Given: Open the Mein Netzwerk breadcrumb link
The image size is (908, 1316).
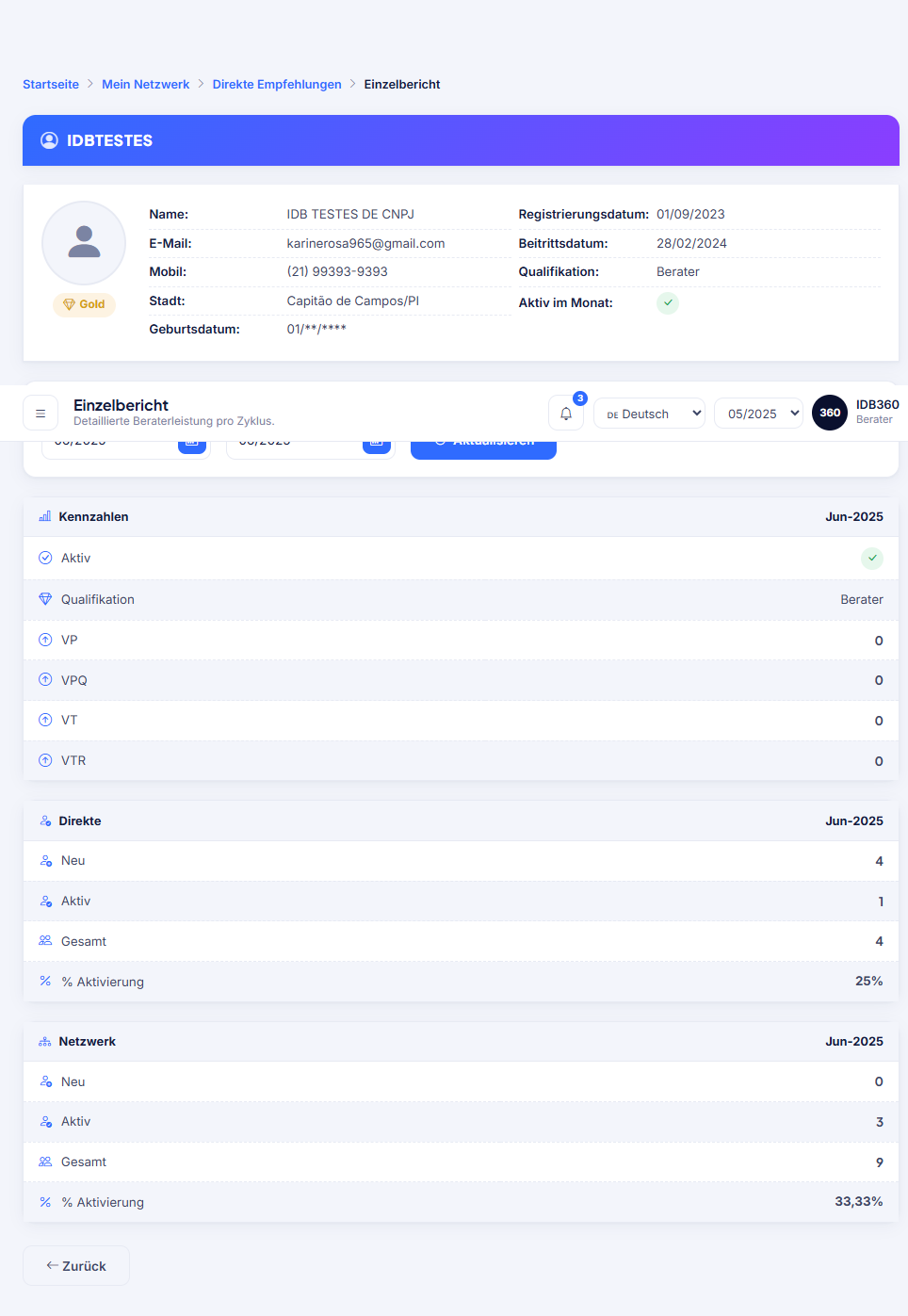Looking at the screenshot, I should (x=146, y=85).
